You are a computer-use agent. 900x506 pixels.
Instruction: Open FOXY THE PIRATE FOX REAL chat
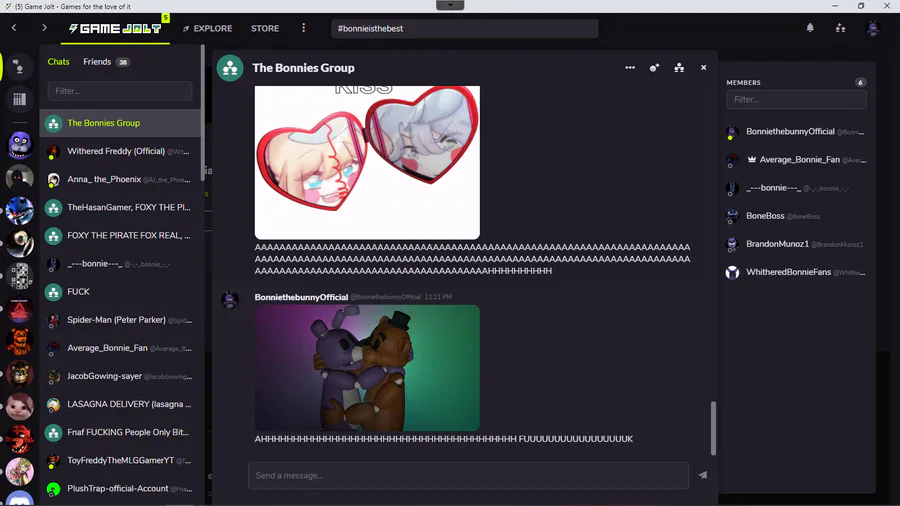(120, 235)
